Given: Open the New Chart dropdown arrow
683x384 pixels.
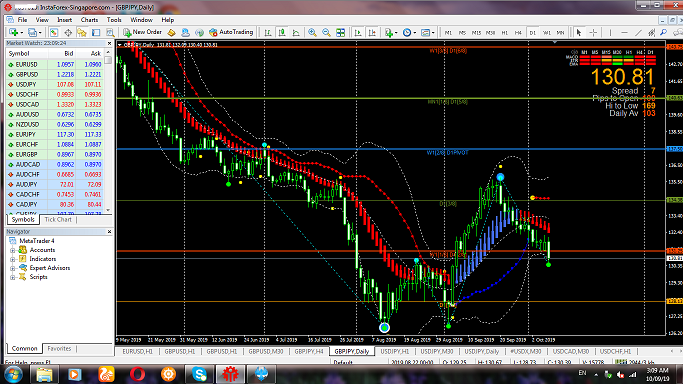Looking at the screenshot, I should (x=21, y=33).
